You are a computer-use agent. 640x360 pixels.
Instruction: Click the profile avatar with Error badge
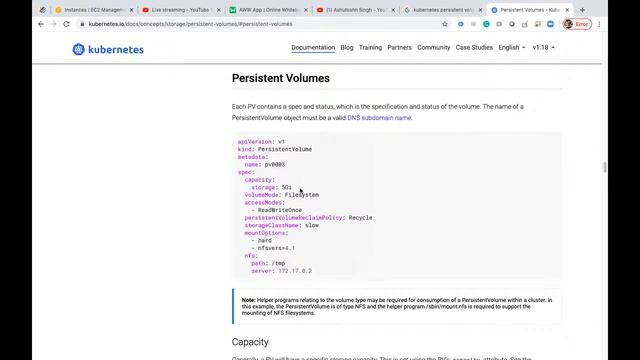tap(577, 24)
